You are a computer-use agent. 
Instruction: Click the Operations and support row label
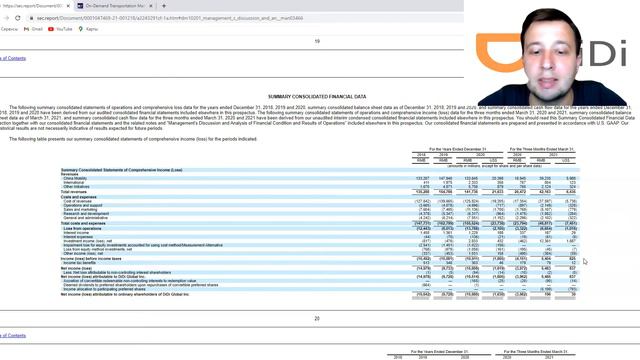click(83, 205)
